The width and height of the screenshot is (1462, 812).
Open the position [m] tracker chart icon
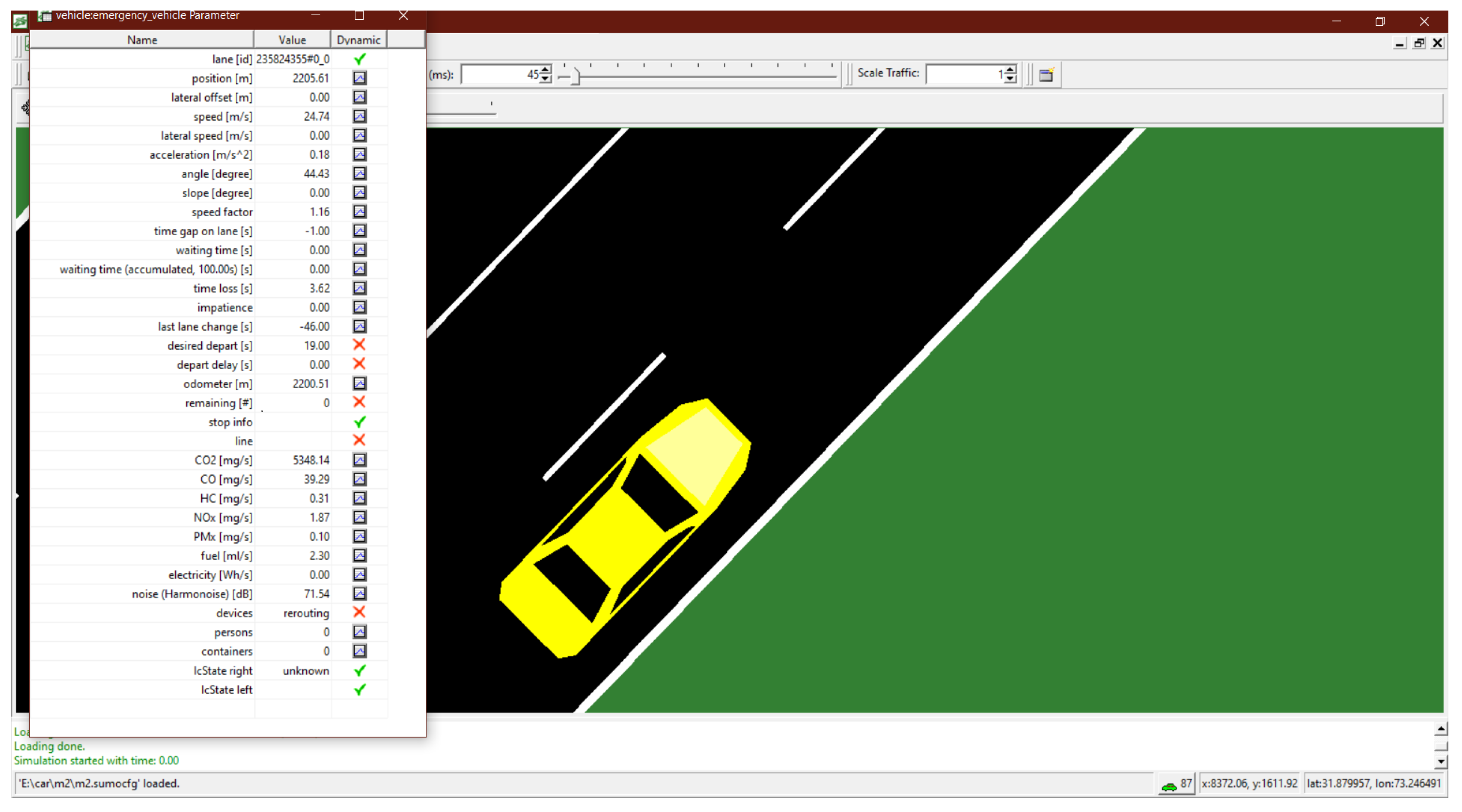pyautogui.click(x=359, y=78)
